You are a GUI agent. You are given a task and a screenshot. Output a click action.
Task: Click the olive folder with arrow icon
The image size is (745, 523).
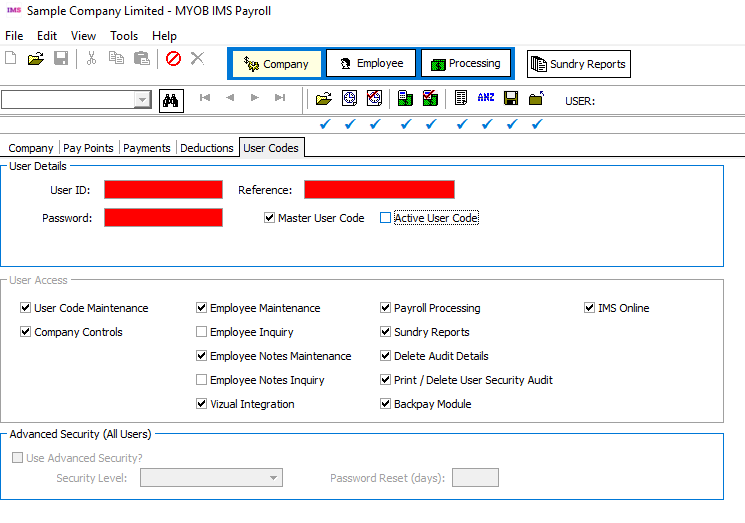point(536,98)
